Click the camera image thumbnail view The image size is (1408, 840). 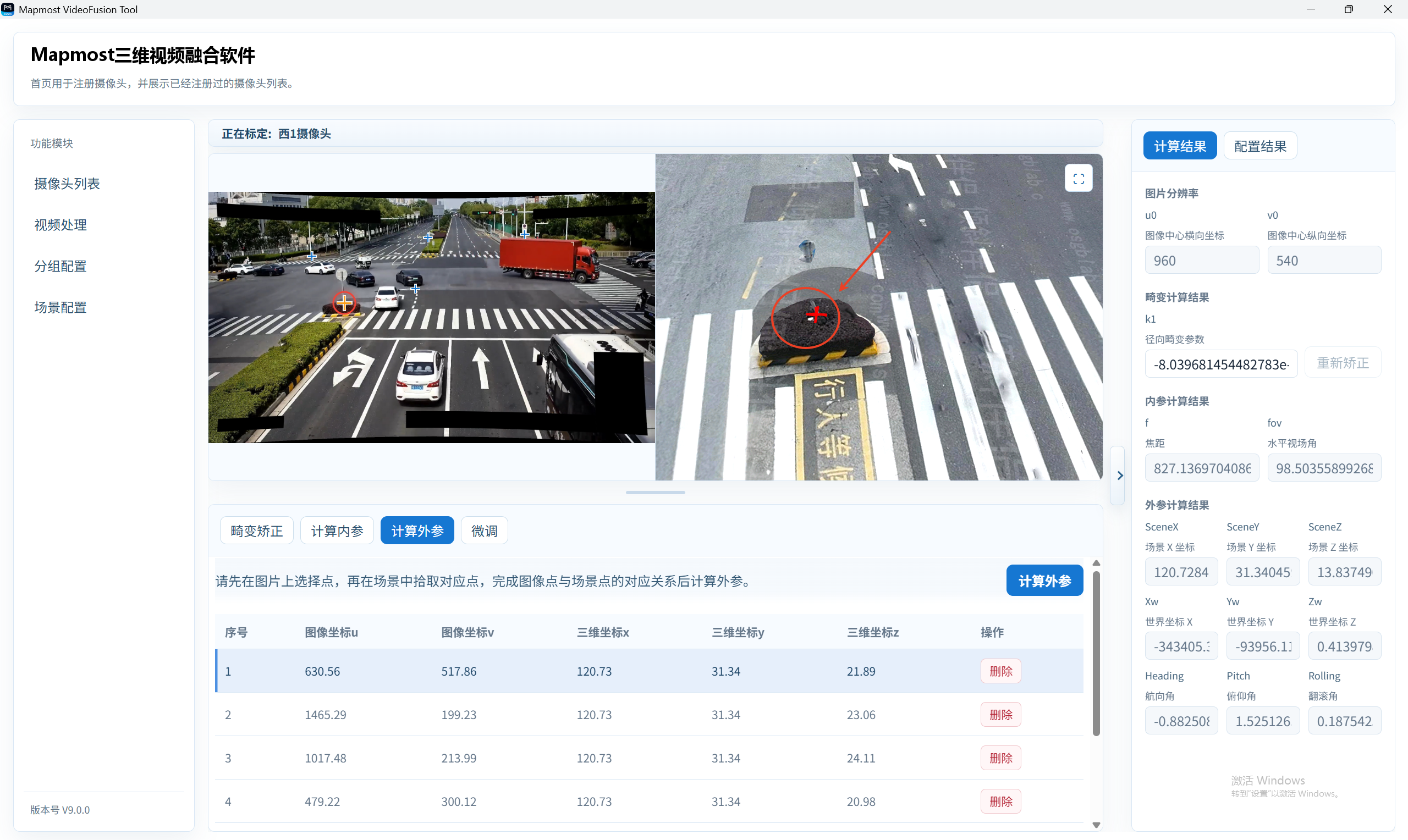pos(431,317)
